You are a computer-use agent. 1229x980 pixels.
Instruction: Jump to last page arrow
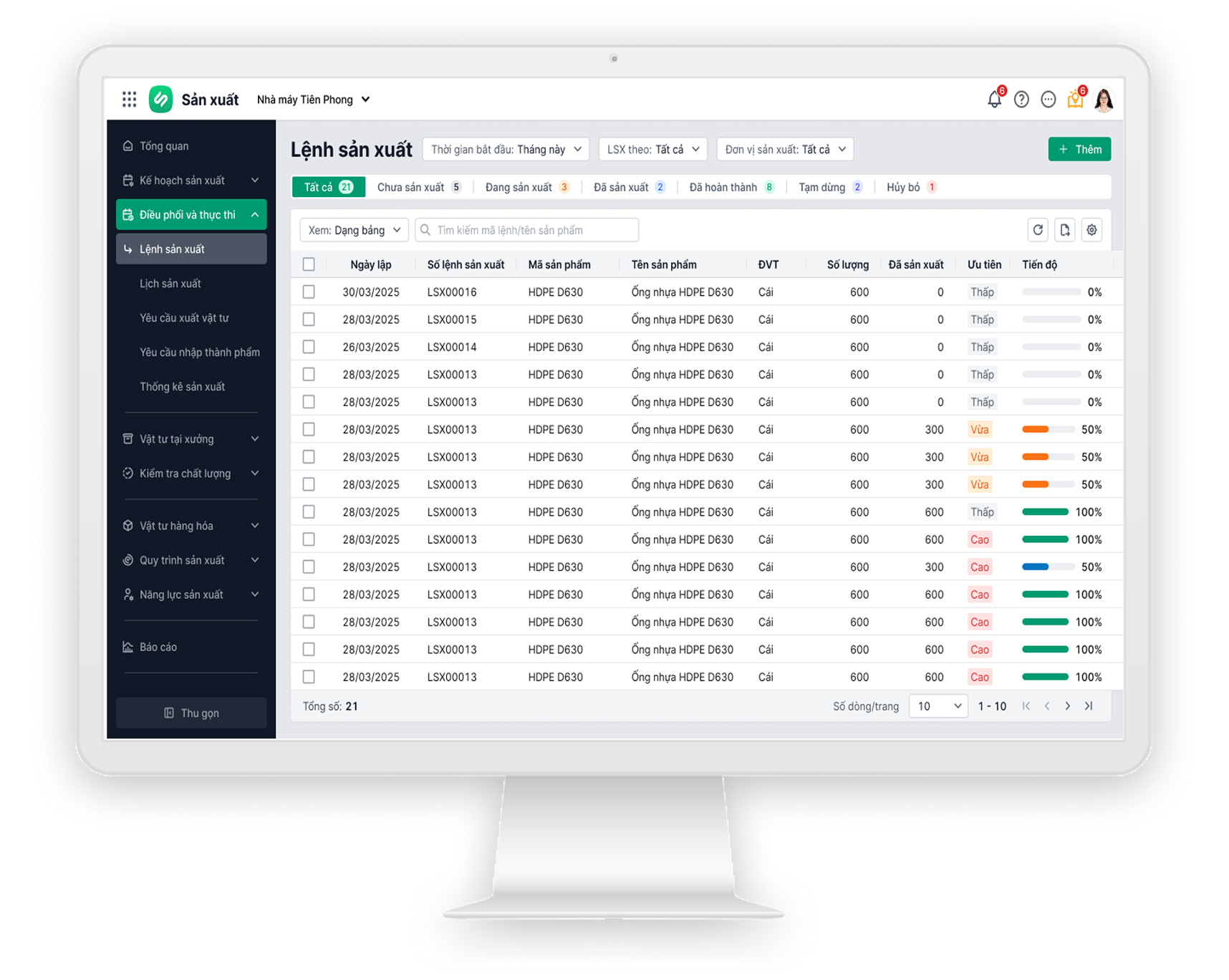(x=1089, y=706)
